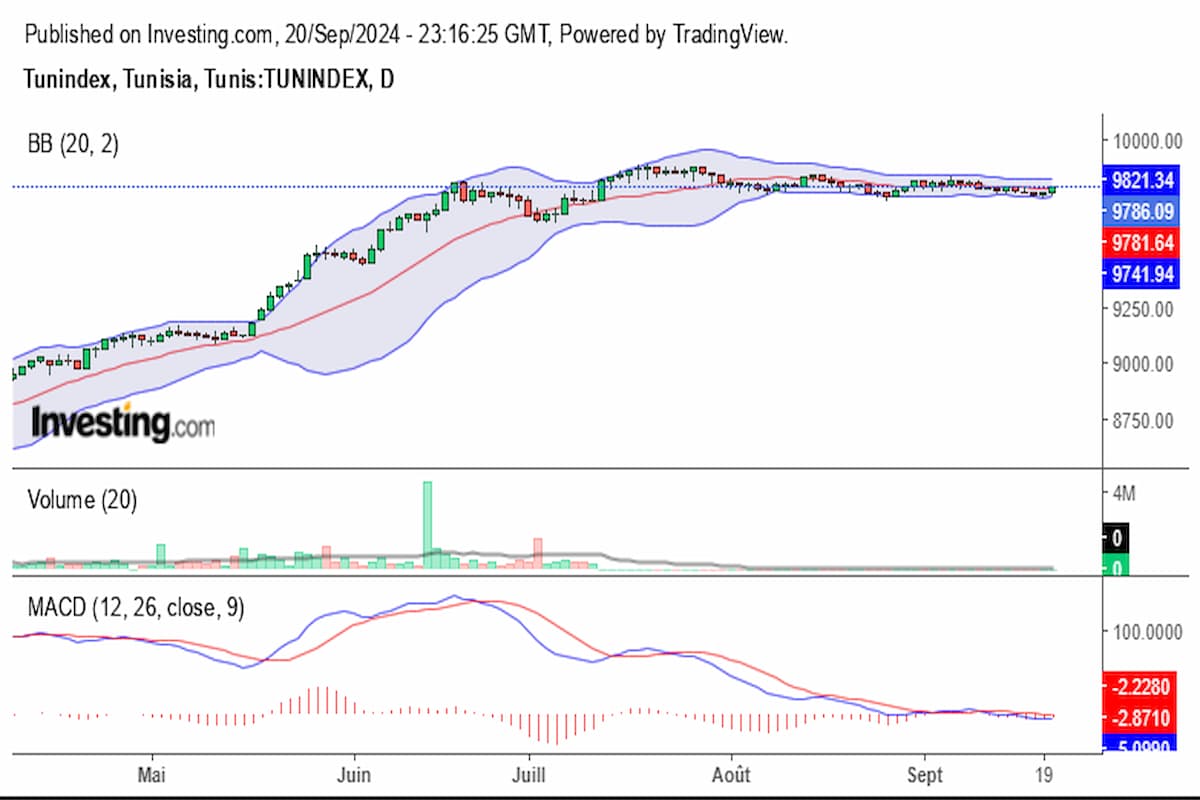Click the Août label on time axis

(x=731, y=775)
